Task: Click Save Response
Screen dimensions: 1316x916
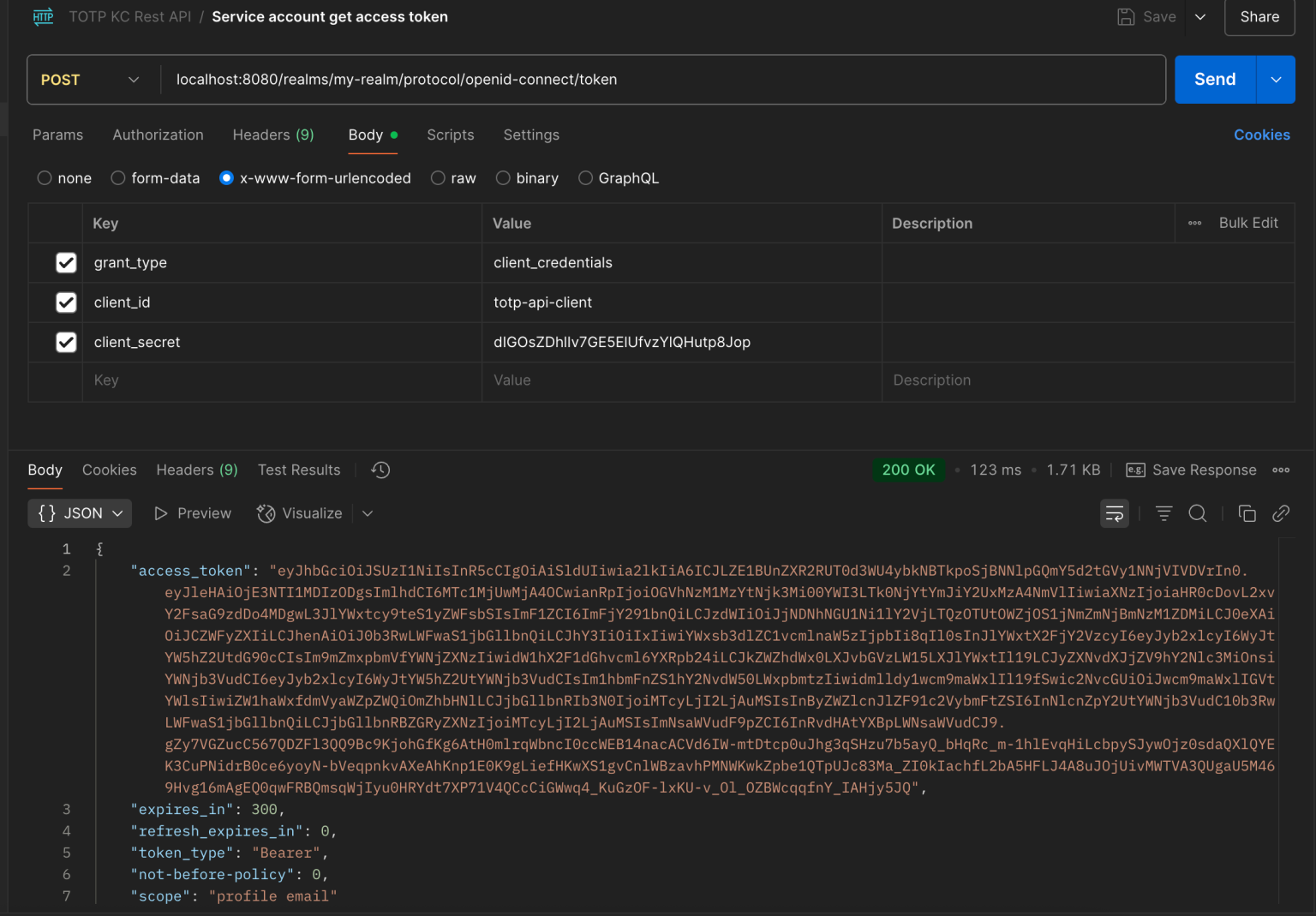Action: click(x=1191, y=470)
